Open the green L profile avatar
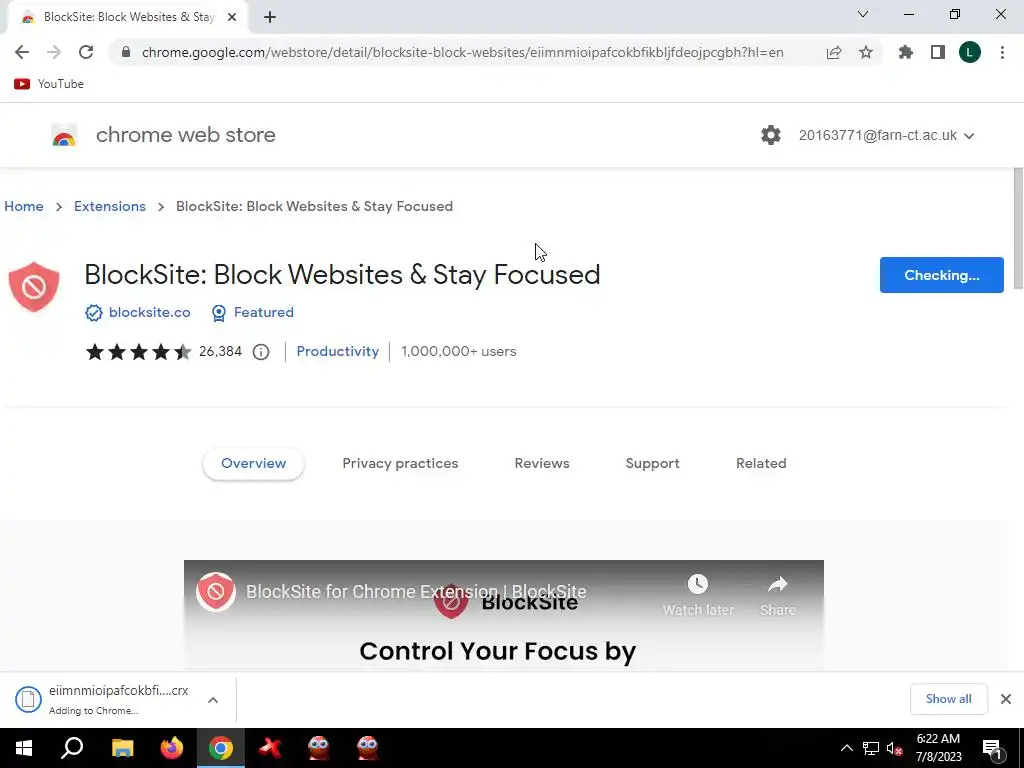 pos(970,52)
